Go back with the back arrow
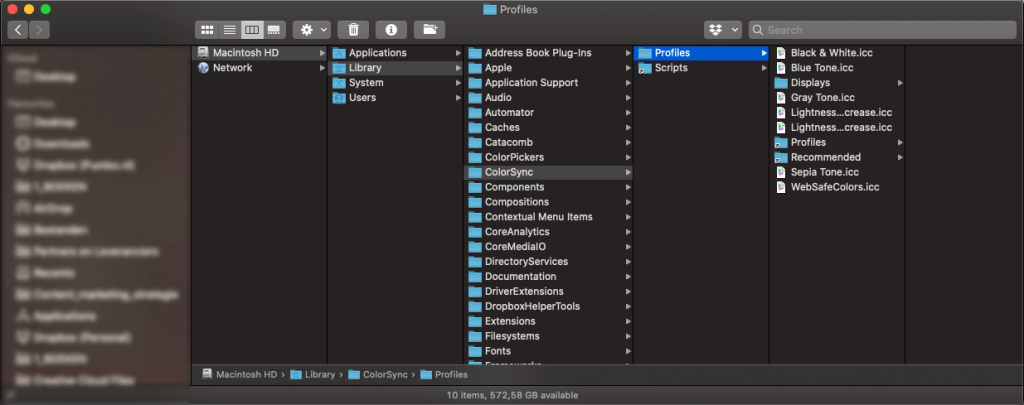Viewport: 1024px width, 405px height. 19,30
